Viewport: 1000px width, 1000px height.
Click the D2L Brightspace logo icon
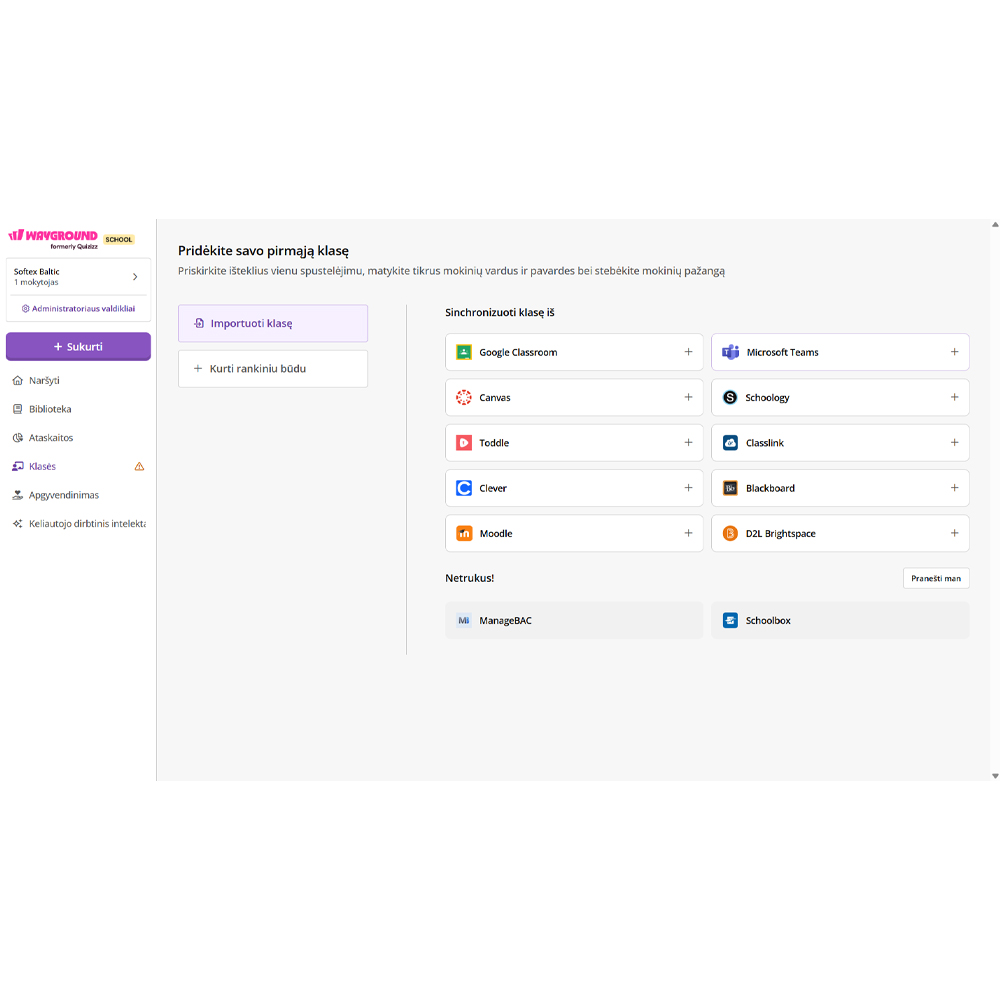730,533
